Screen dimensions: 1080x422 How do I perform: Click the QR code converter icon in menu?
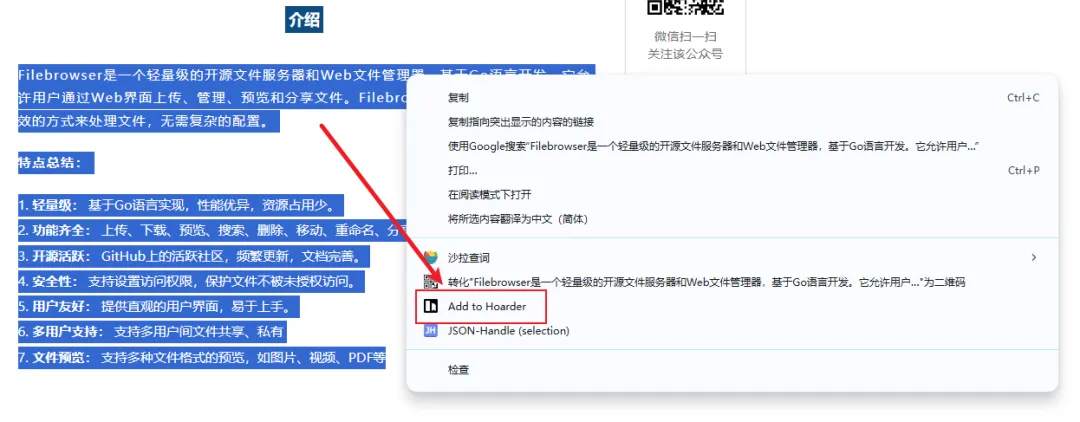coord(431,282)
